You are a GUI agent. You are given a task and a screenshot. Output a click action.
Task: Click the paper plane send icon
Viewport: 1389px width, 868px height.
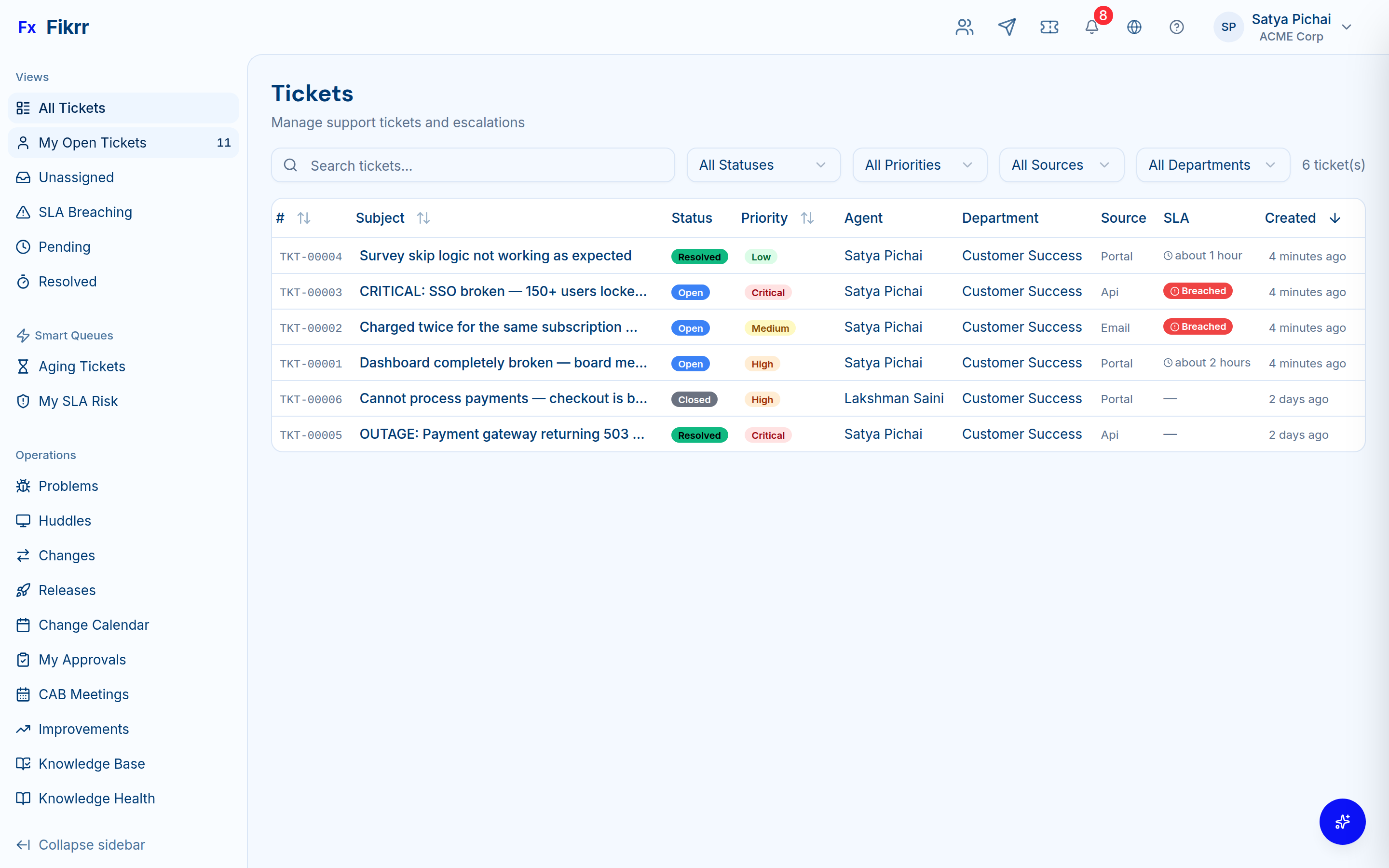(x=1008, y=27)
